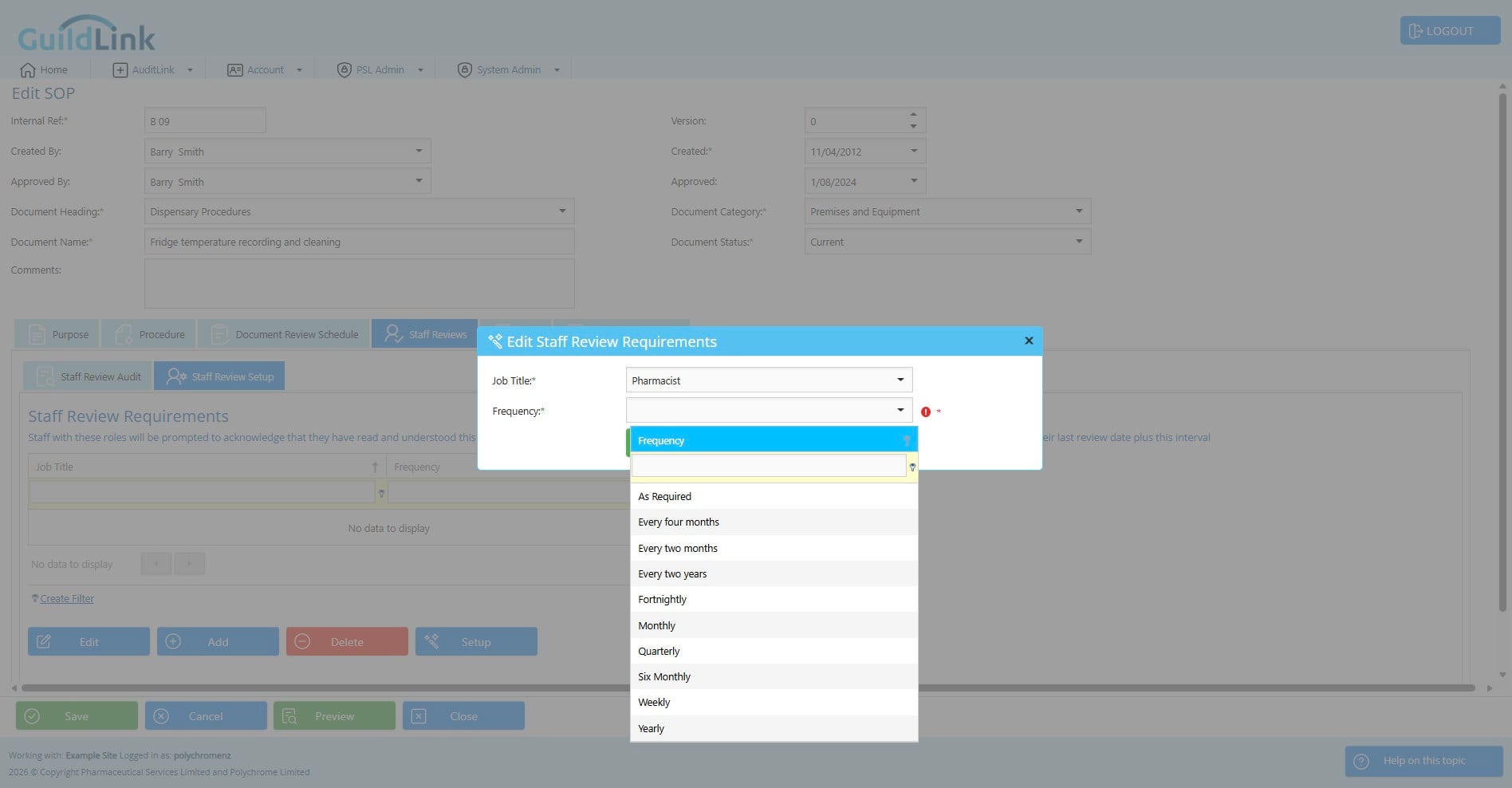
Task: Expand the System Admin menu arrow
Action: (x=557, y=70)
